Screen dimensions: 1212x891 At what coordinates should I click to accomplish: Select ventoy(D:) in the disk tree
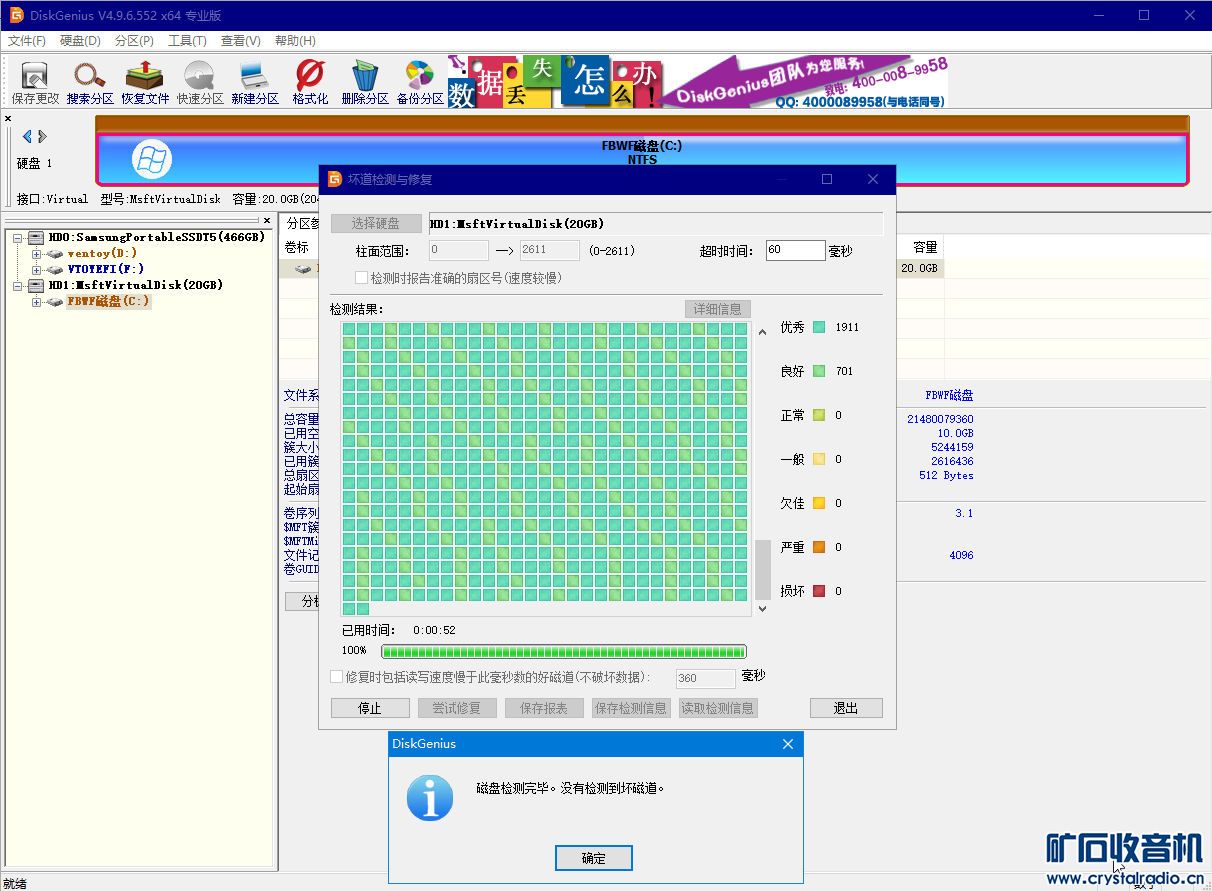(x=102, y=254)
